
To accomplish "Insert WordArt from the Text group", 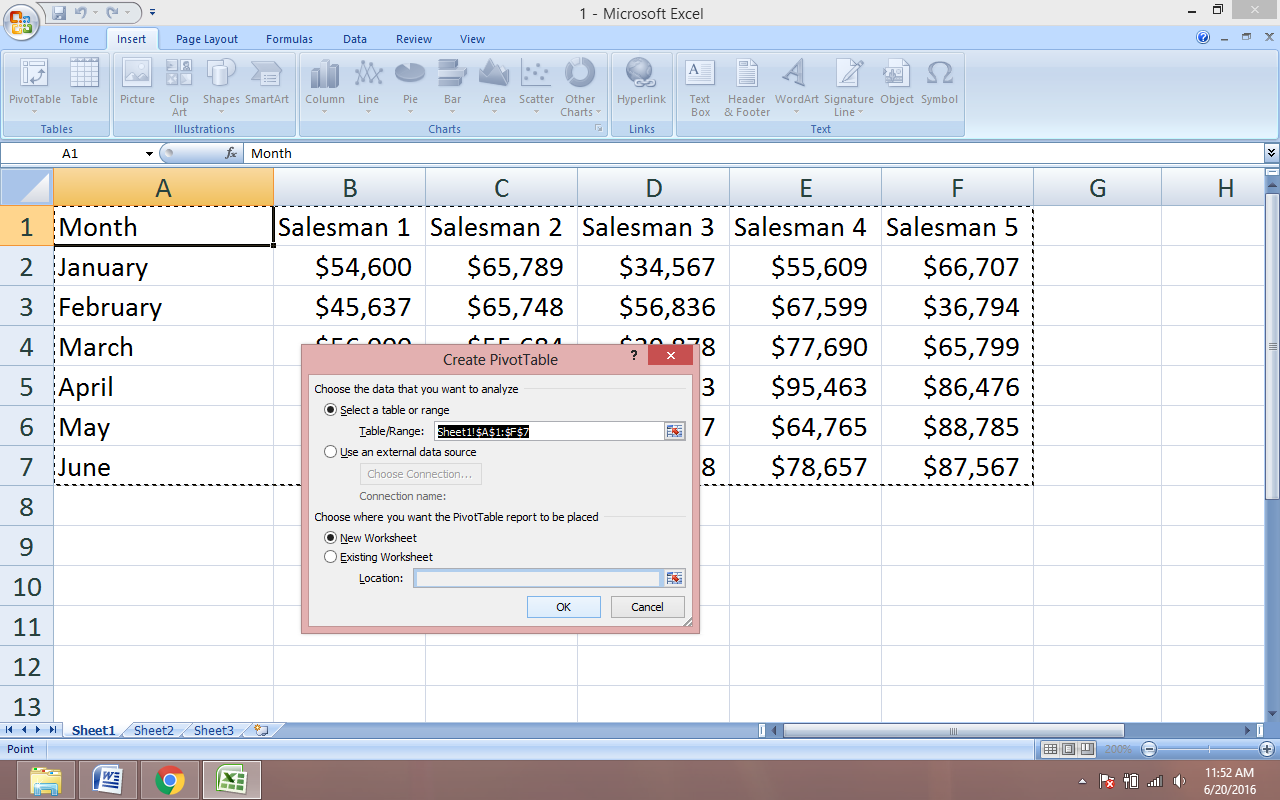I will tap(796, 85).
